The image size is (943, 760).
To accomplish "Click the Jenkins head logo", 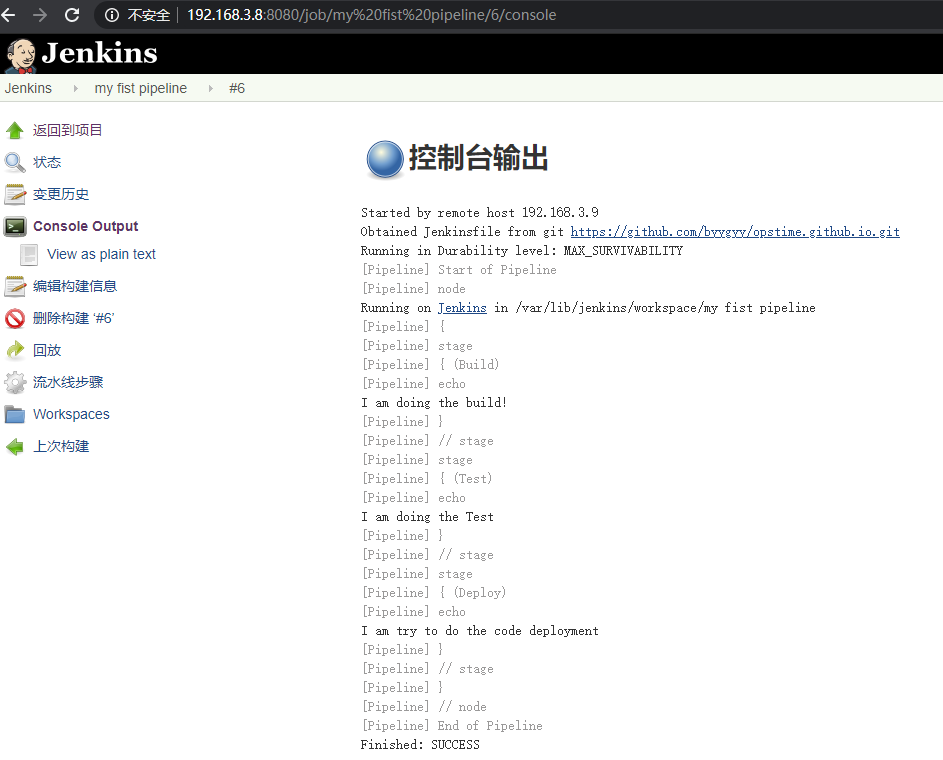I will click(x=22, y=54).
